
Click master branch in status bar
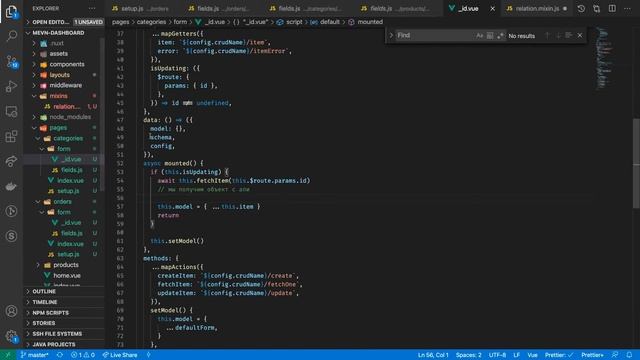[34, 355]
